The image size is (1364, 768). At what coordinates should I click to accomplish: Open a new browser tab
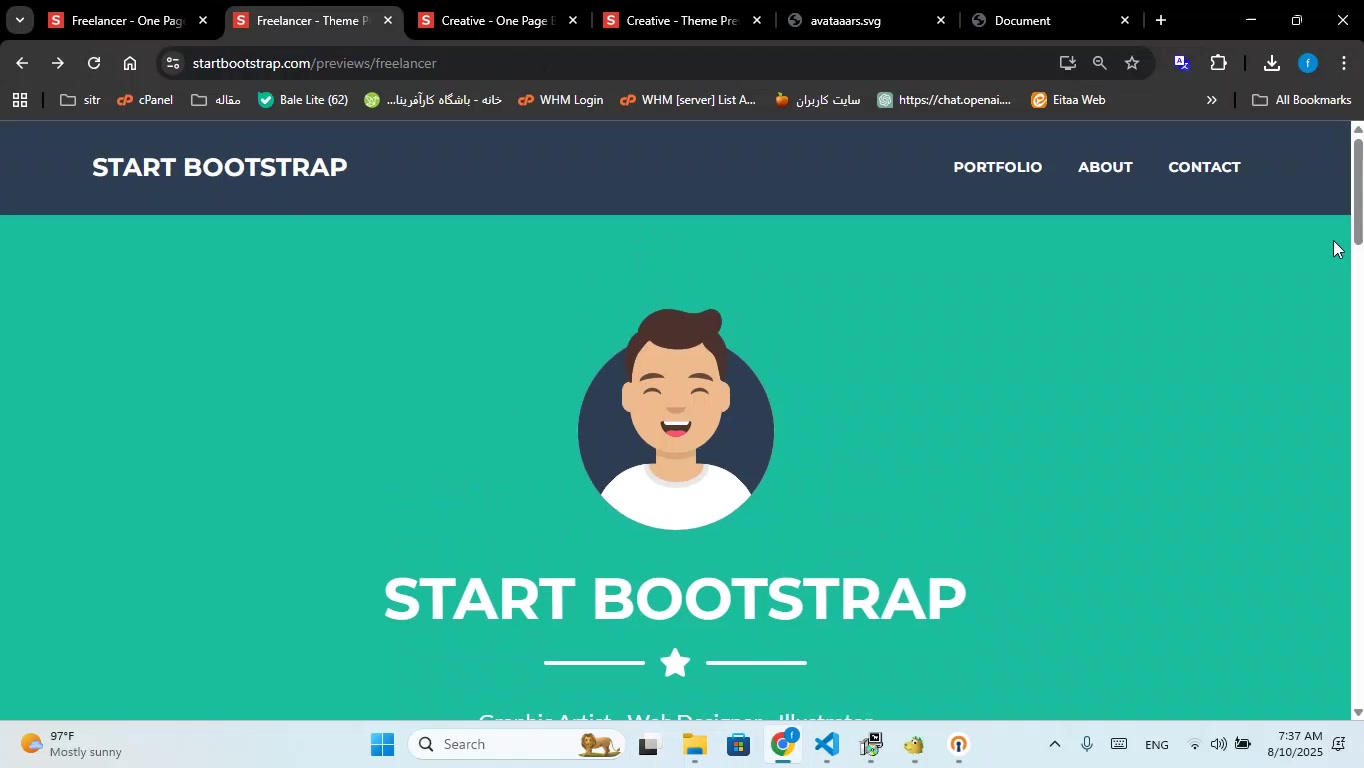pos(1160,20)
